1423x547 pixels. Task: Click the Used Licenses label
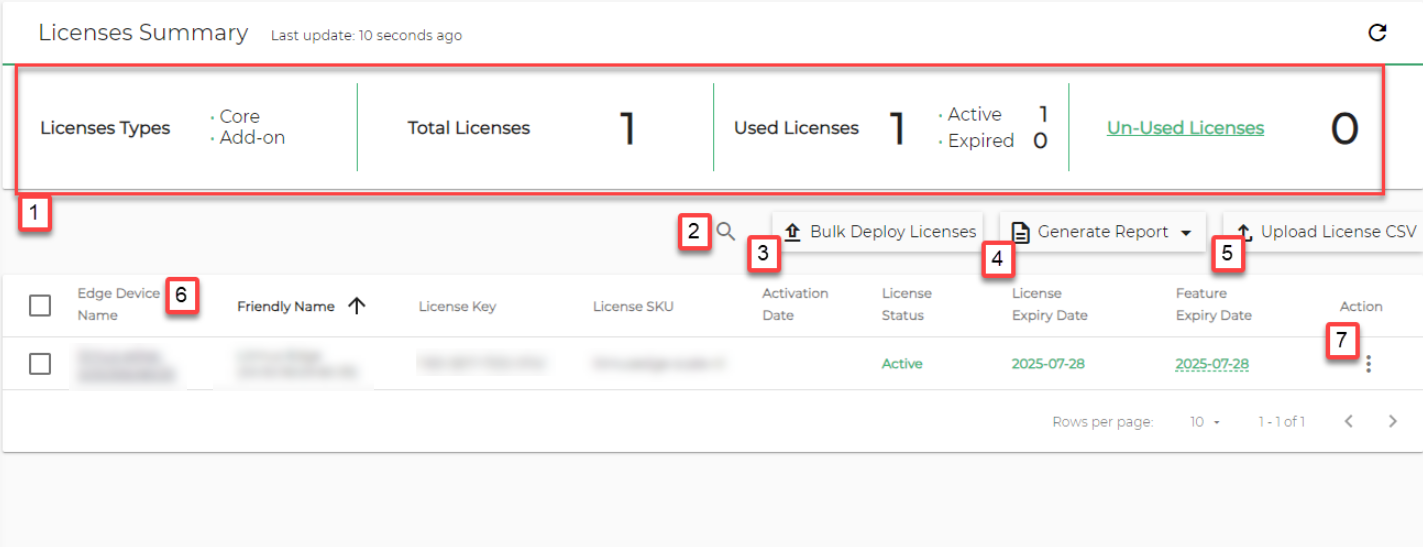(x=796, y=128)
